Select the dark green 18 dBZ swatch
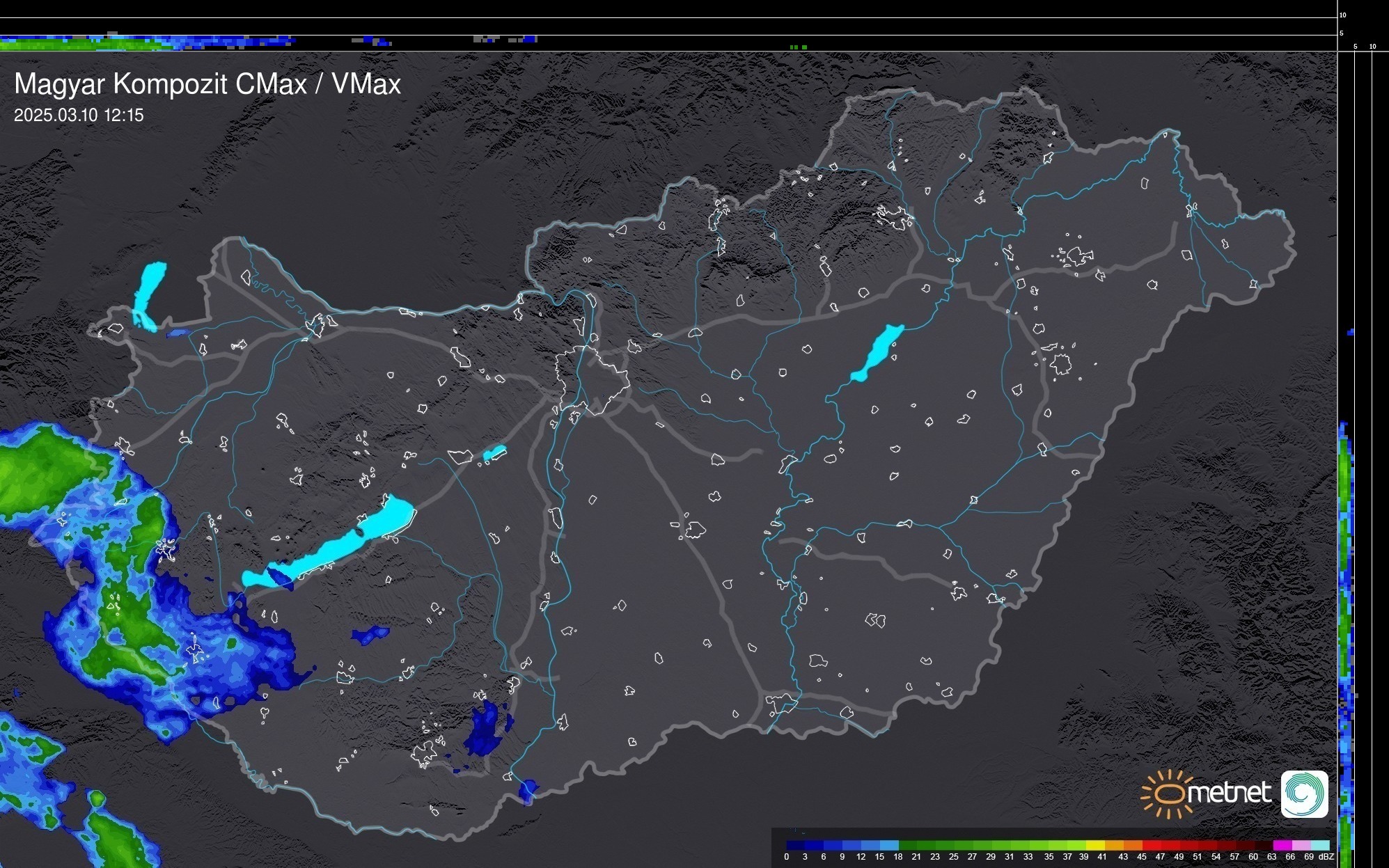1389x868 pixels. pyautogui.click(x=907, y=845)
